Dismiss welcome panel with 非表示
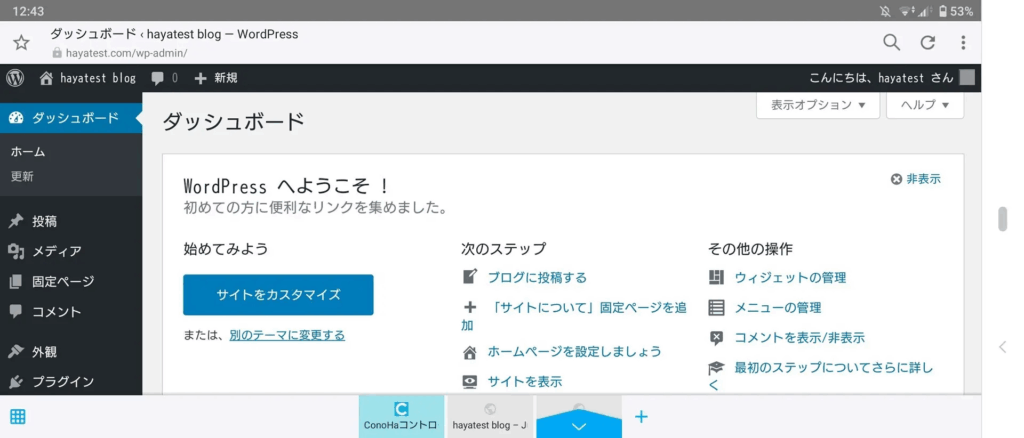1024x438 pixels. 916,179
